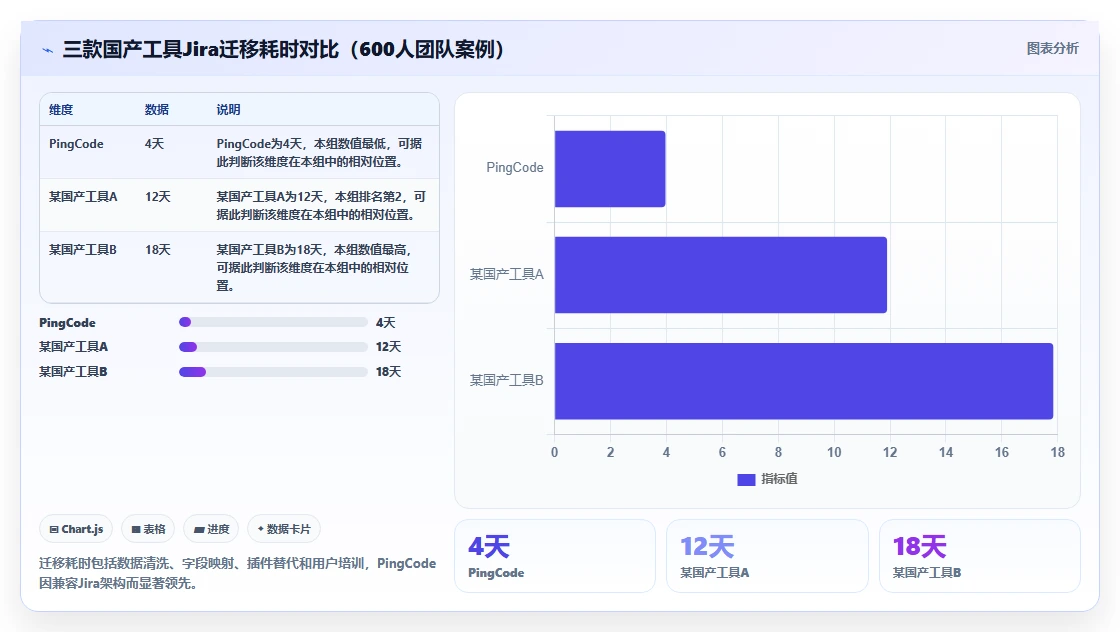Screen dimensions: 1120x632
Task: Click the 数据 column header
Action: (x=156, y=110)
